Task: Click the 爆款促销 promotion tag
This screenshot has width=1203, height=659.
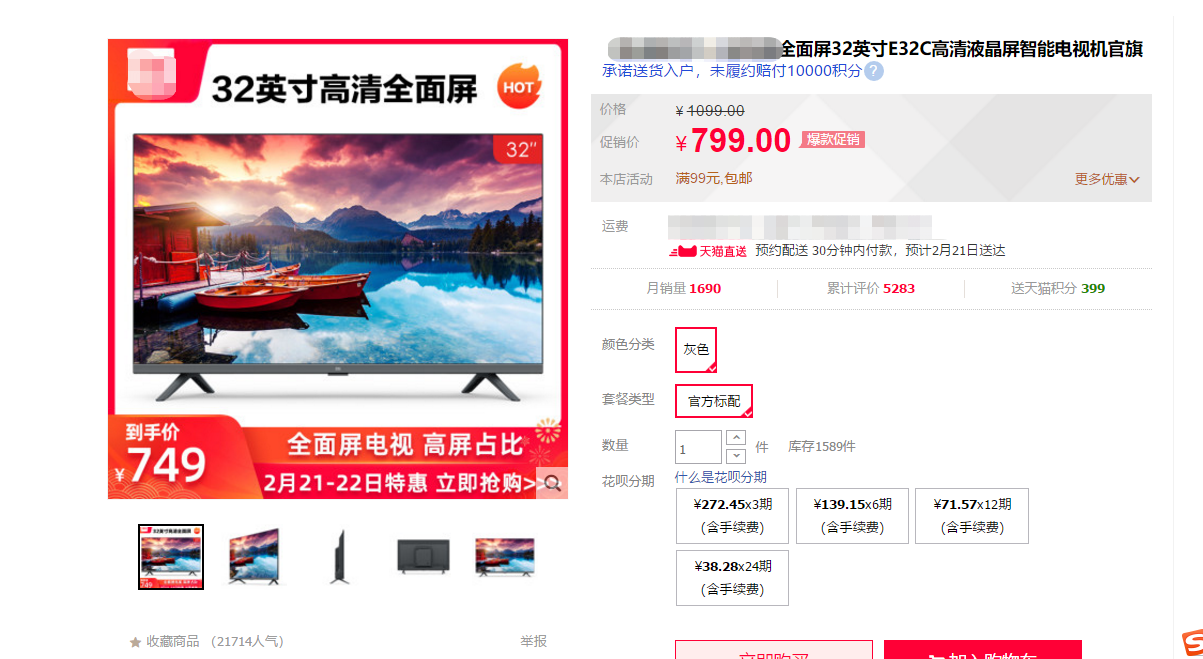Action: 833,140
